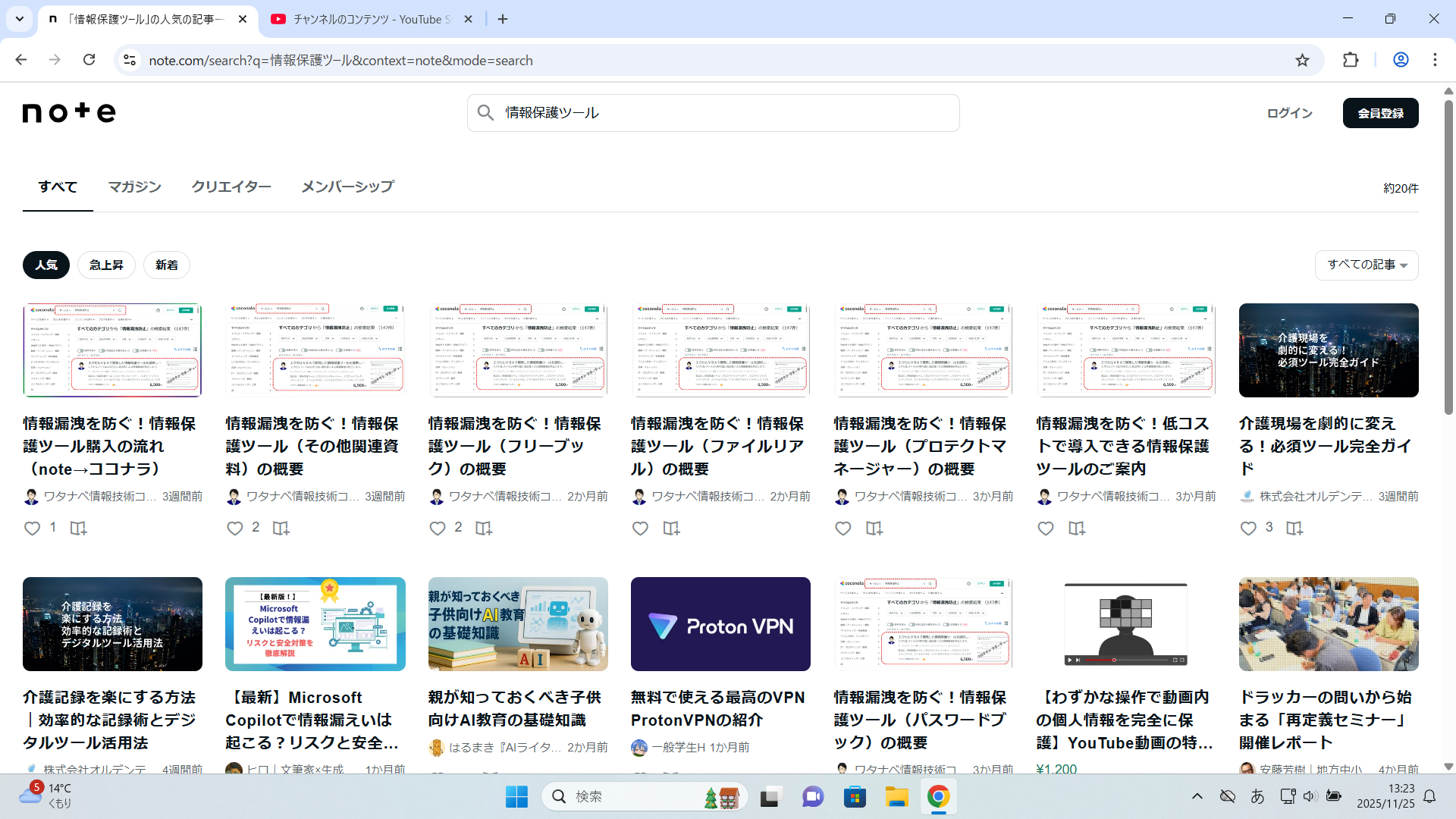Show hidden system tray icons
The height and width of the screenshot is (819, 1456).
pos(1197,796)
